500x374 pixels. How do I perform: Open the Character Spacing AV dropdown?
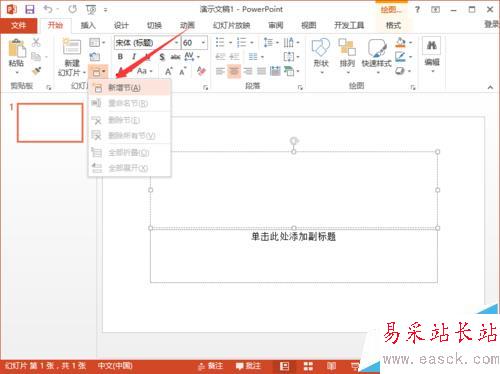point(192,57)
